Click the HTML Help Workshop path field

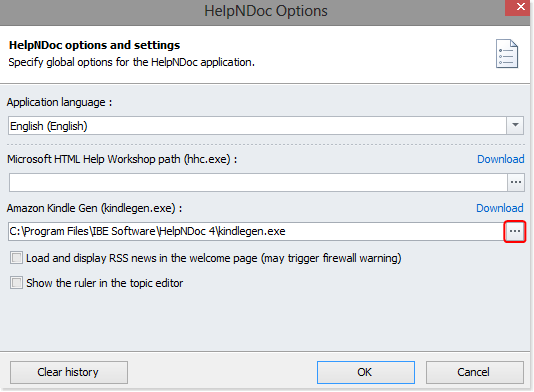(258, 182)
